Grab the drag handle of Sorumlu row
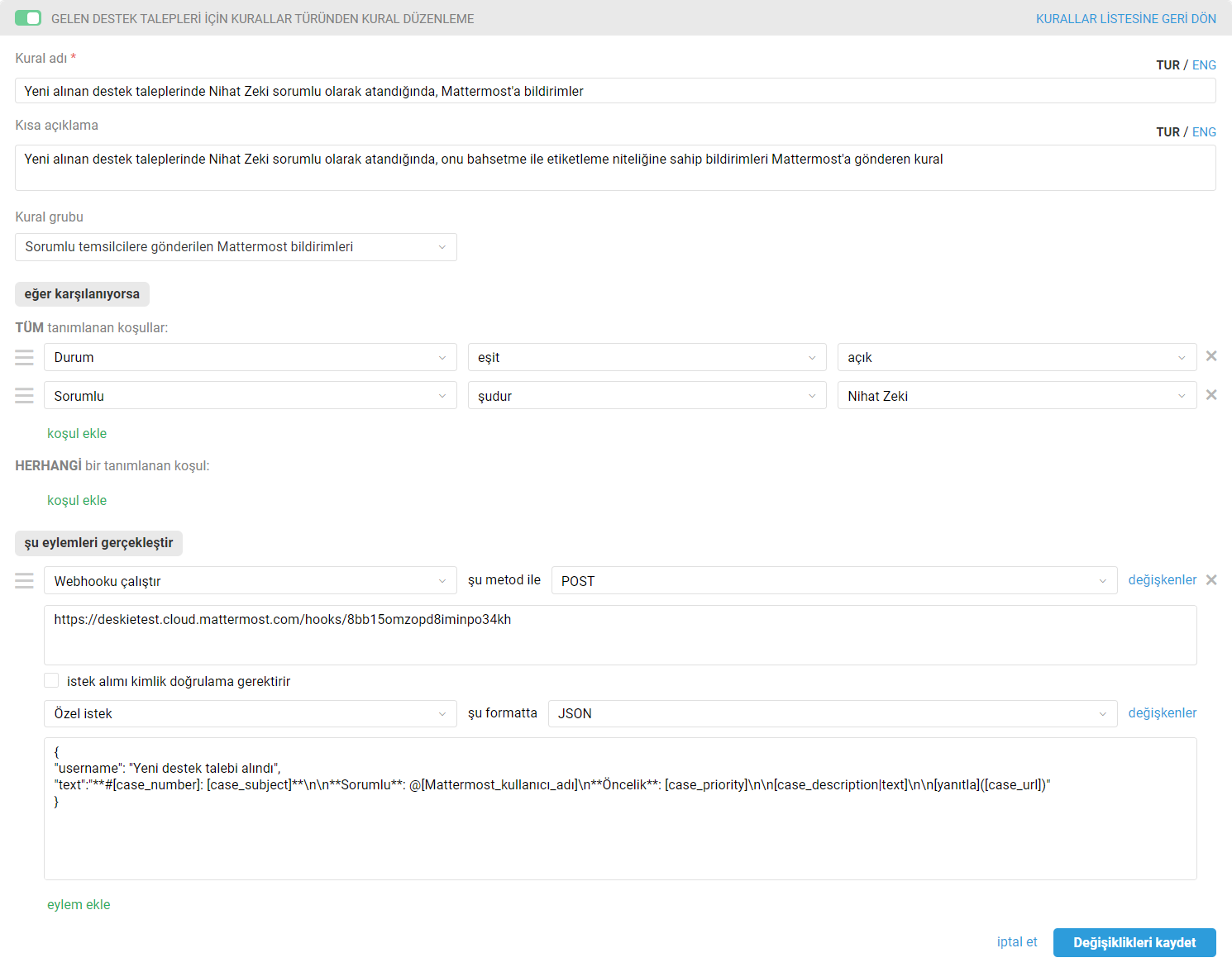The width and height of the screenshot is (1232, 972). [x=25, y=396]
